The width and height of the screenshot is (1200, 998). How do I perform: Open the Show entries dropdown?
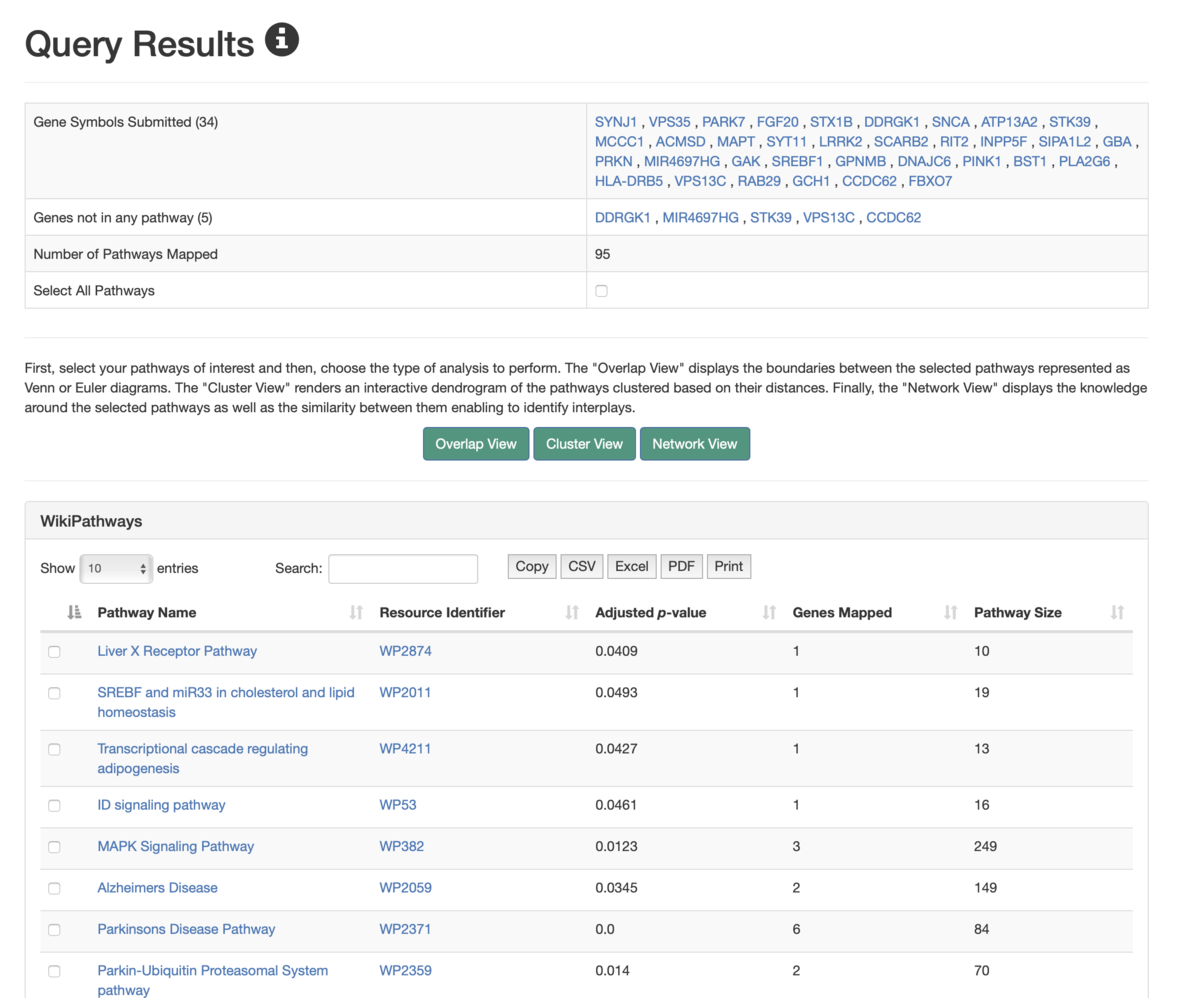116,568
